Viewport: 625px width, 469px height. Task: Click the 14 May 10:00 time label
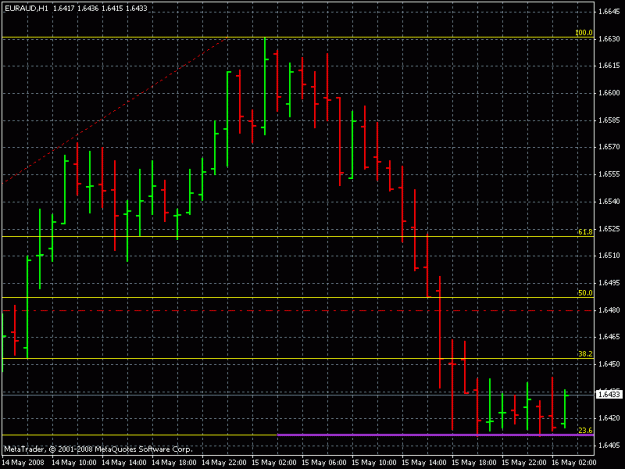tap(74, 463)
